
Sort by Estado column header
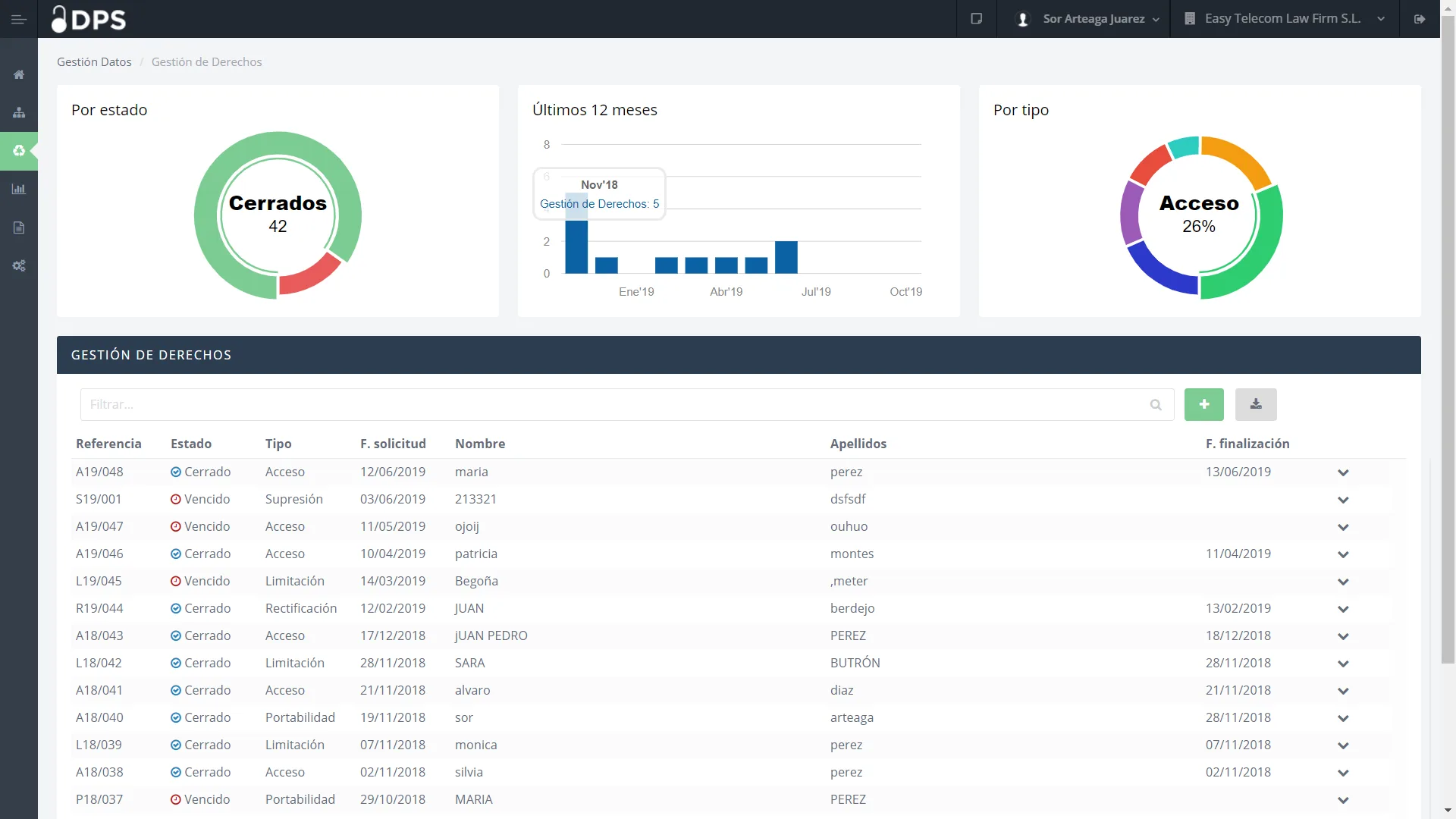click(191, 444)
